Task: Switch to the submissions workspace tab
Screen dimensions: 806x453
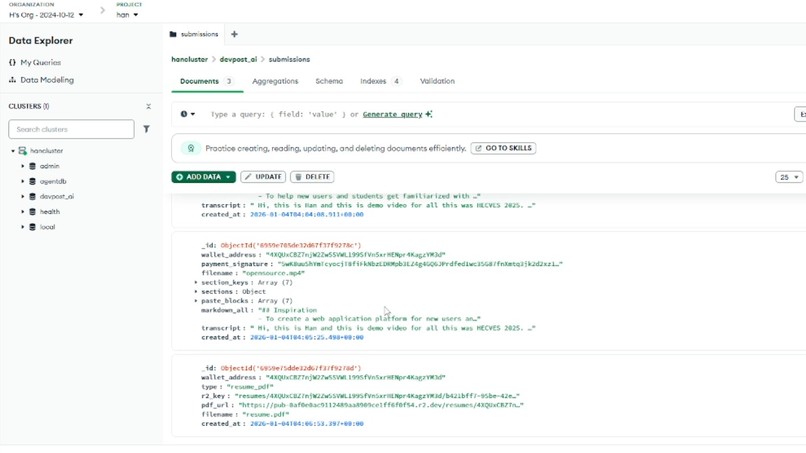Action: 194,34
